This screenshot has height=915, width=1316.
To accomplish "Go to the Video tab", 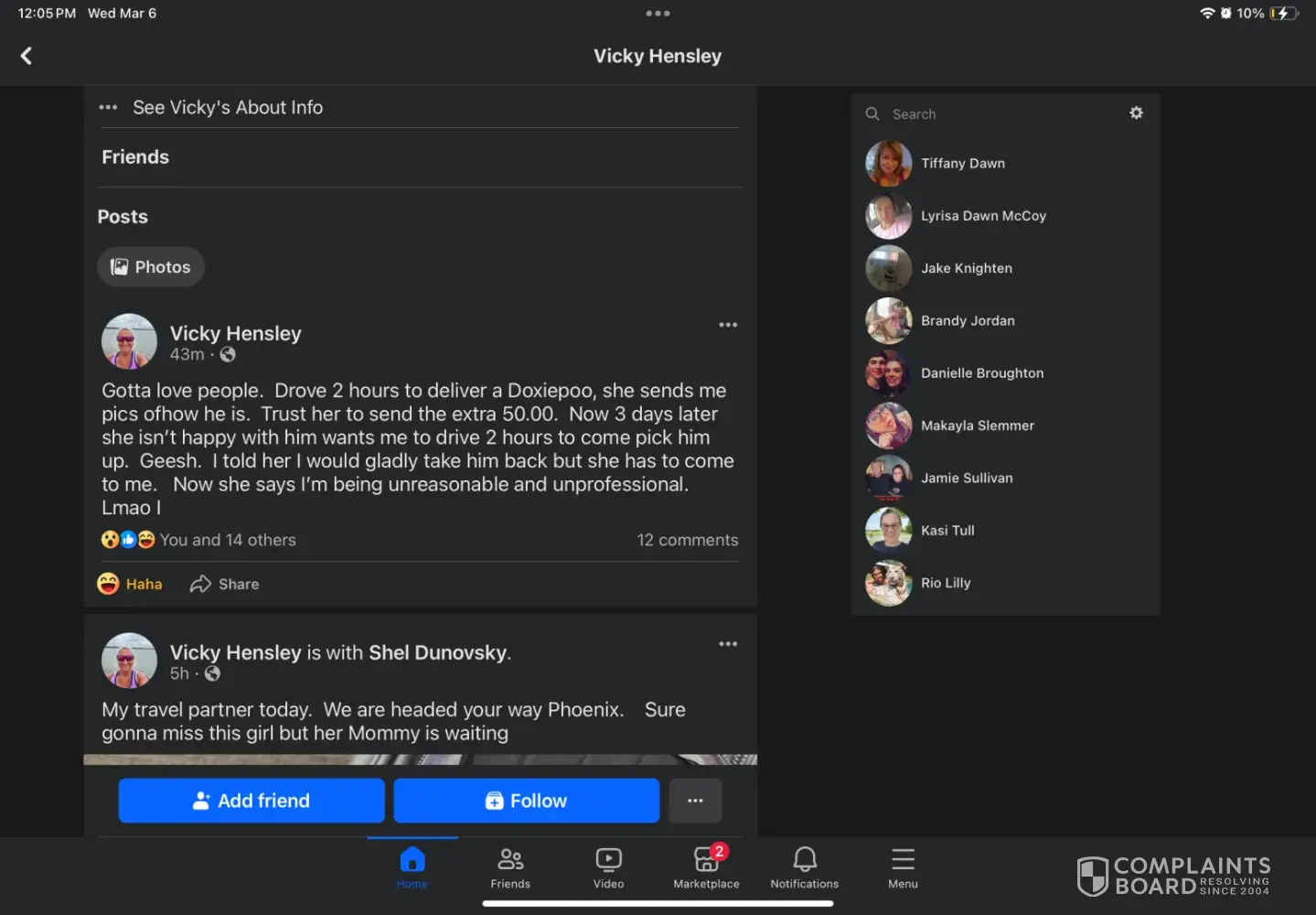I will (608, 867).
